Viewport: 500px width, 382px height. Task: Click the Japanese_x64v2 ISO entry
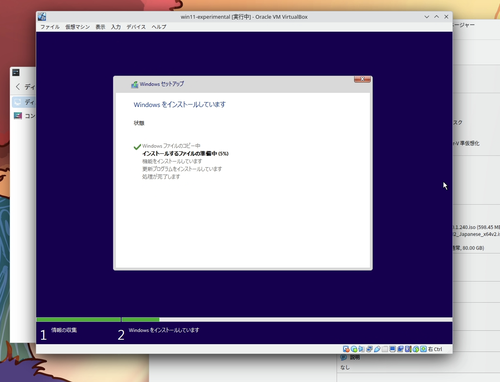[476, 234]
